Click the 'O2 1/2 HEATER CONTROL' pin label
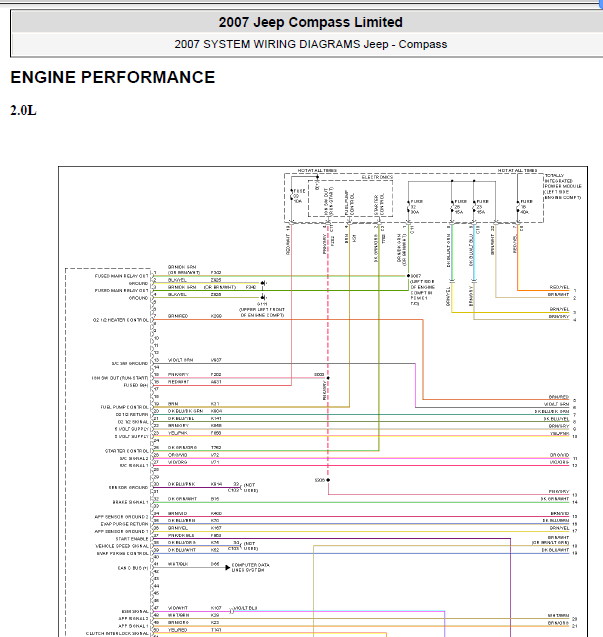 point(121,320)
